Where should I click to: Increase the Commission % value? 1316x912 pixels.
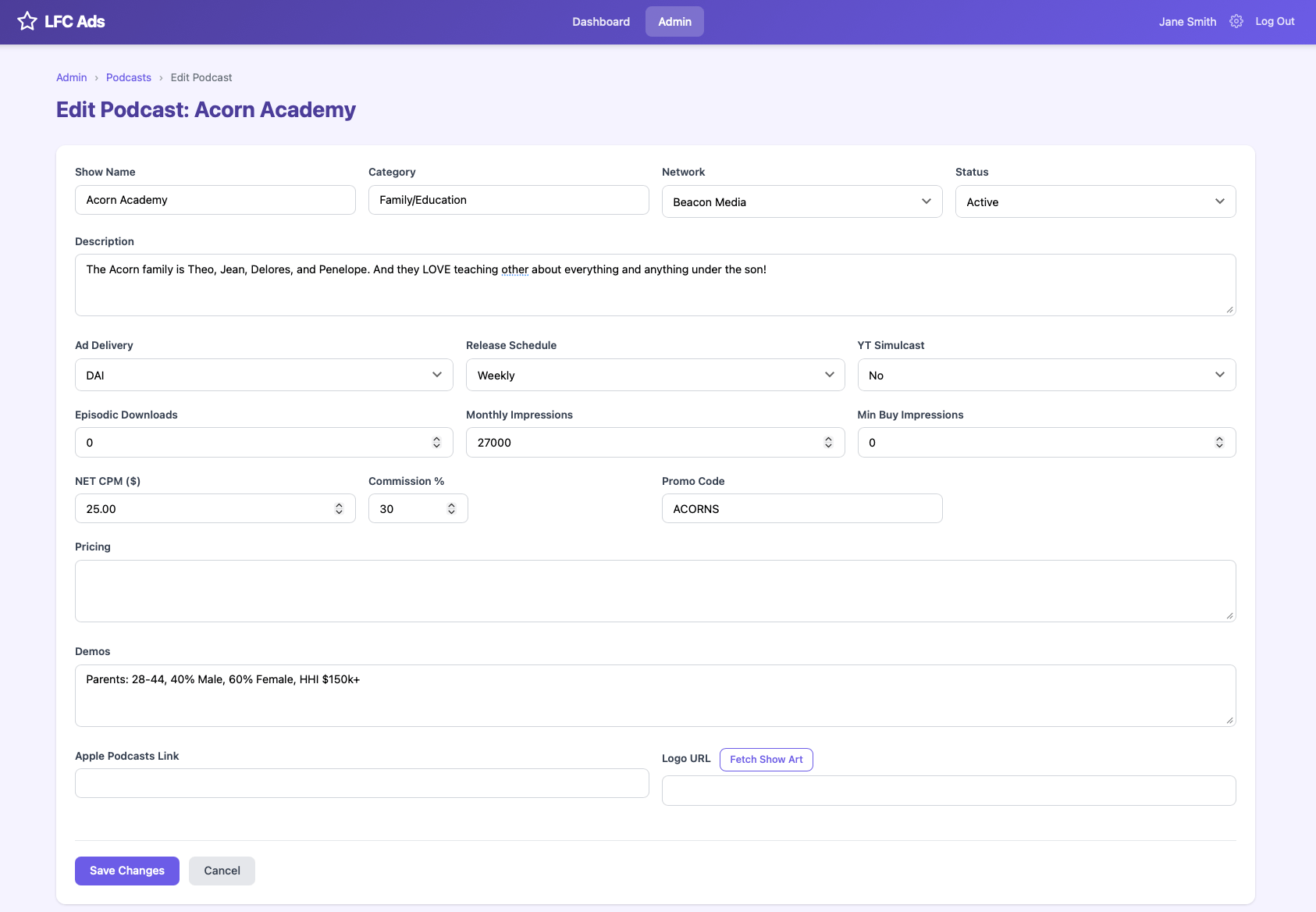click(451, 504)
